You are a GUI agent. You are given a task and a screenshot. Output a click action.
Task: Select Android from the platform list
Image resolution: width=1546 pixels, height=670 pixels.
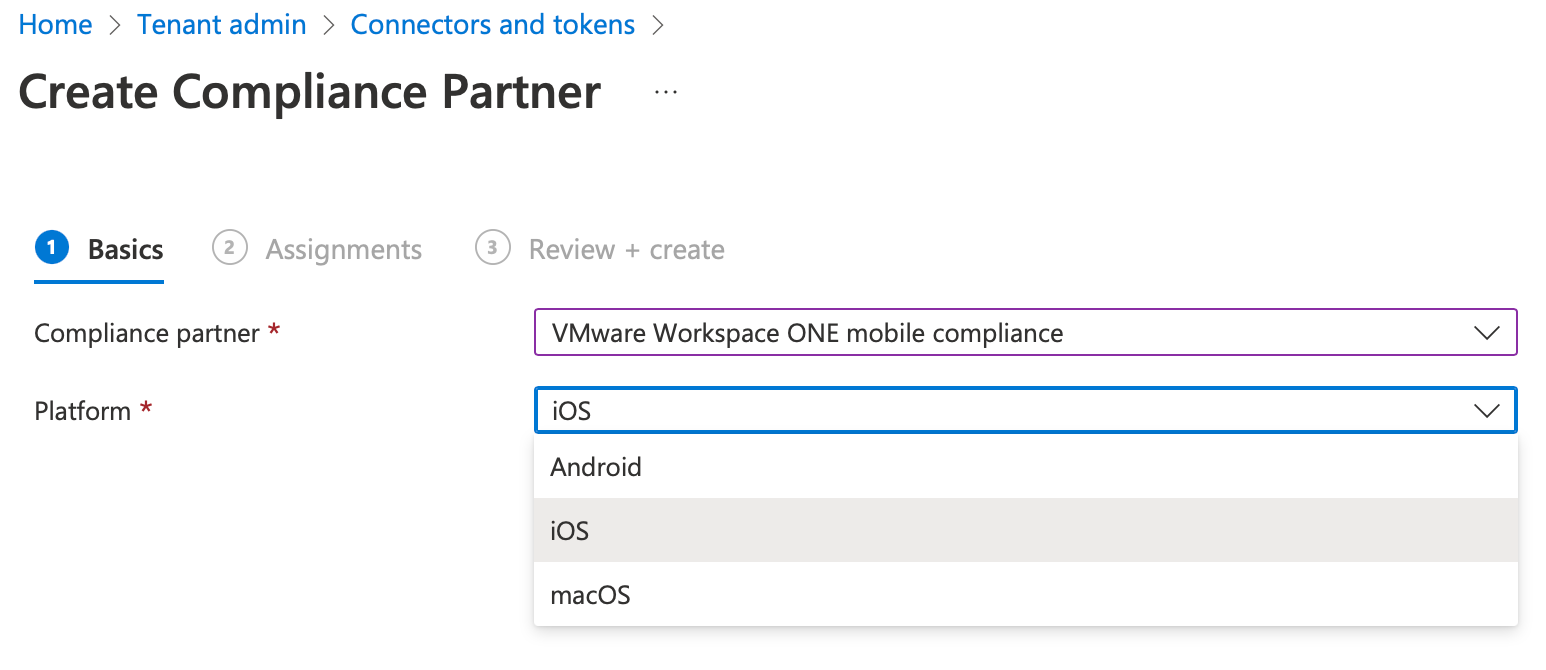[596, 467]
